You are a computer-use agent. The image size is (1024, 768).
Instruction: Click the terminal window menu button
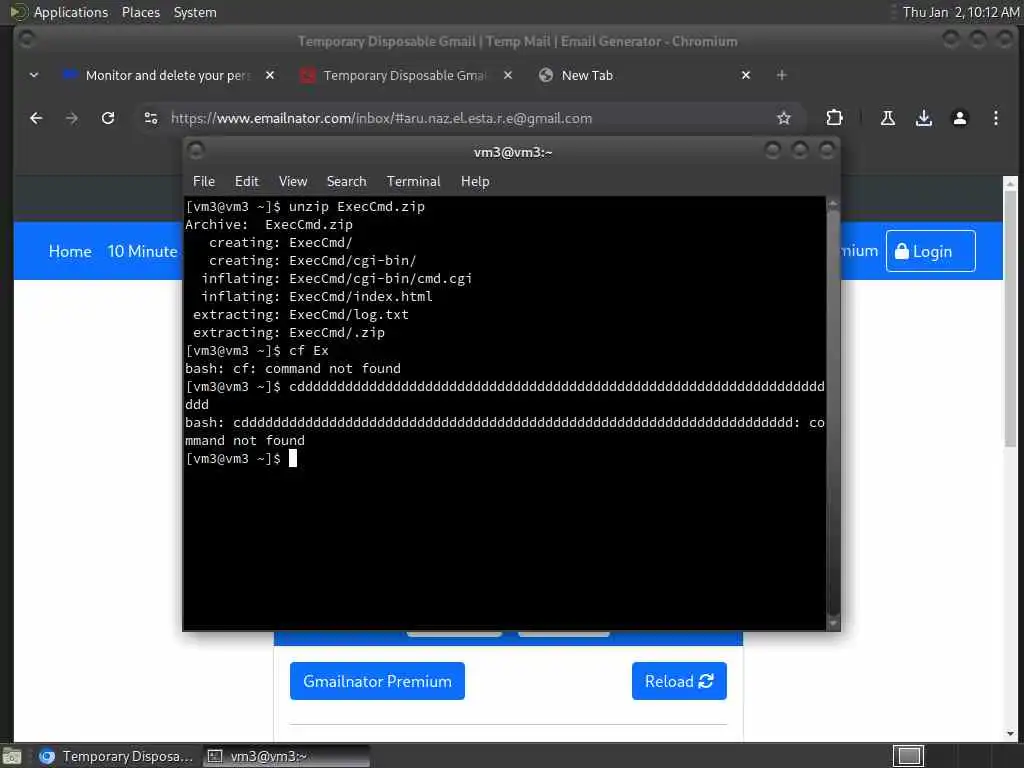point(196,152)
